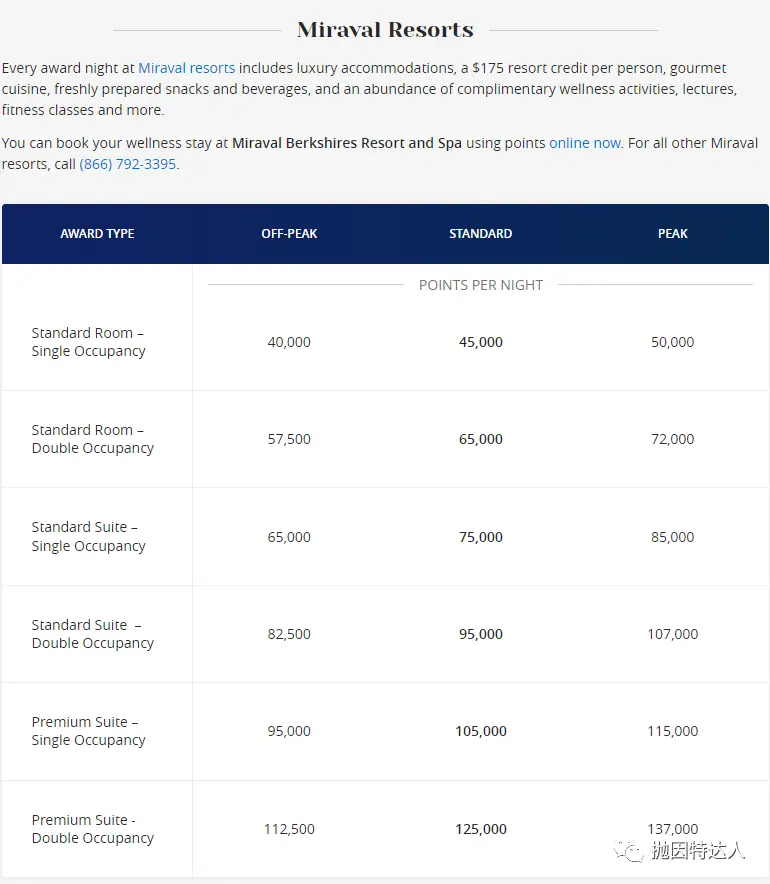Click the 50,000 peak value
The image size is (770, 884).
tap(672, 342)
